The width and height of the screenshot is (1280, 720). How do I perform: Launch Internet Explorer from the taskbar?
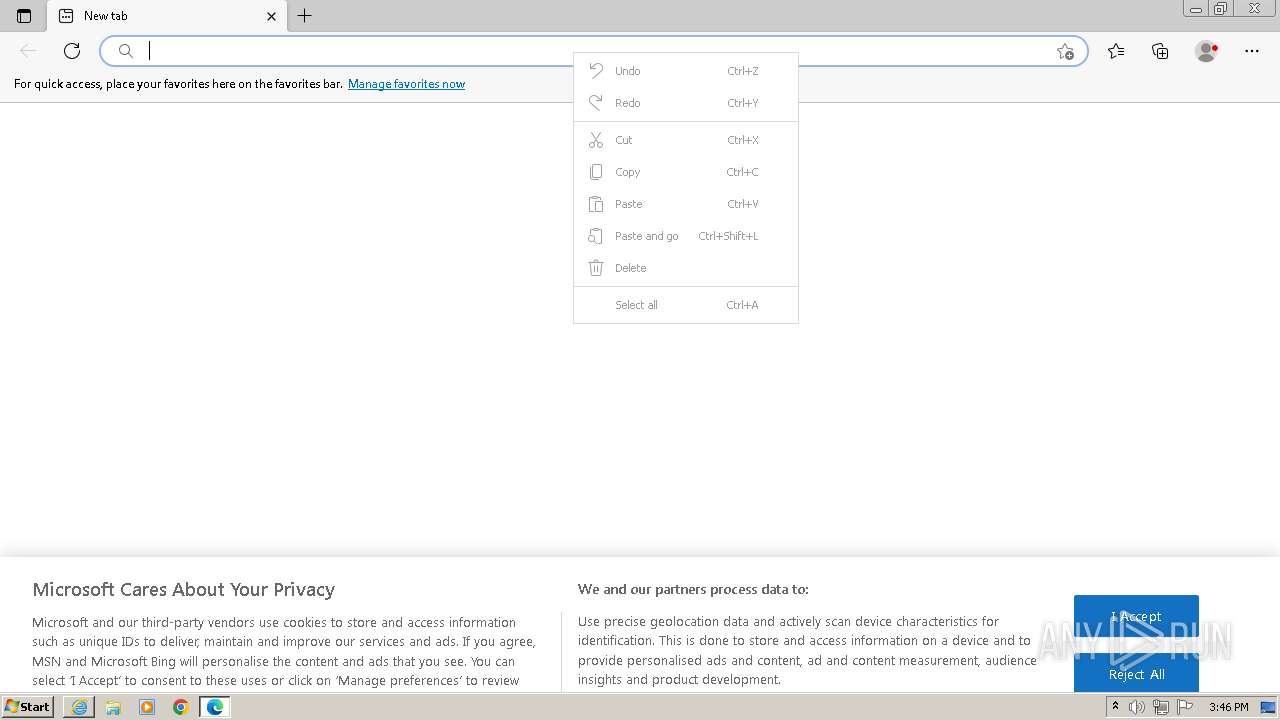pos(79,707)
